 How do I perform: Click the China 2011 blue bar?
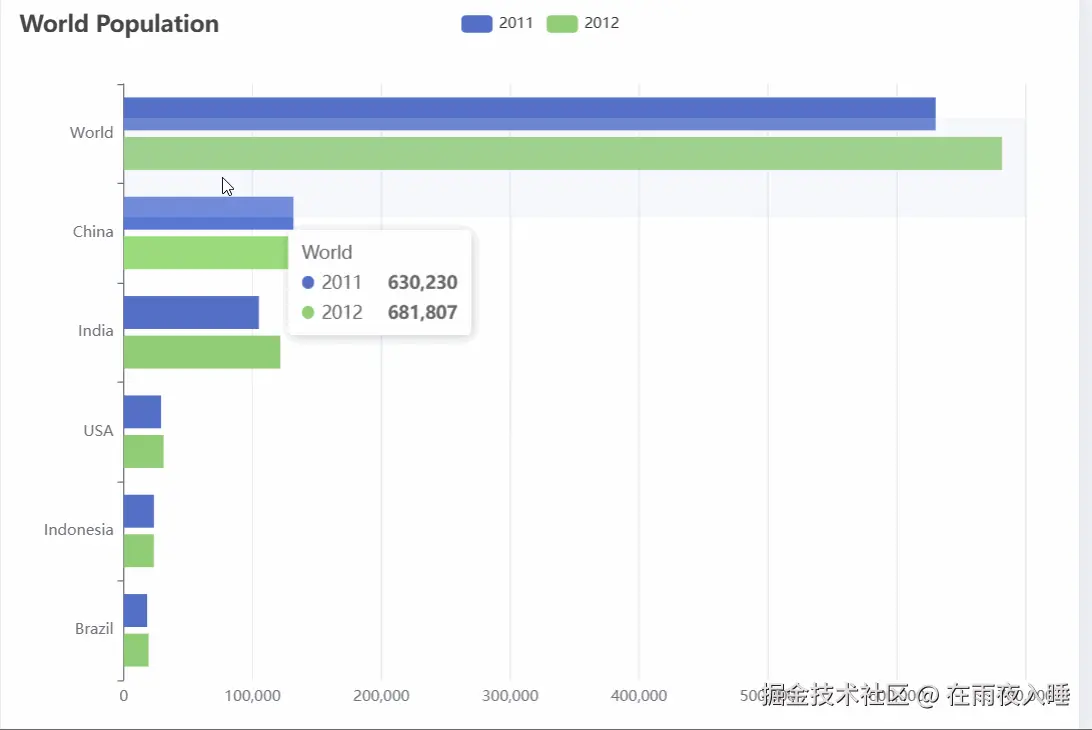pyautogui.click(x=208, y=213)
